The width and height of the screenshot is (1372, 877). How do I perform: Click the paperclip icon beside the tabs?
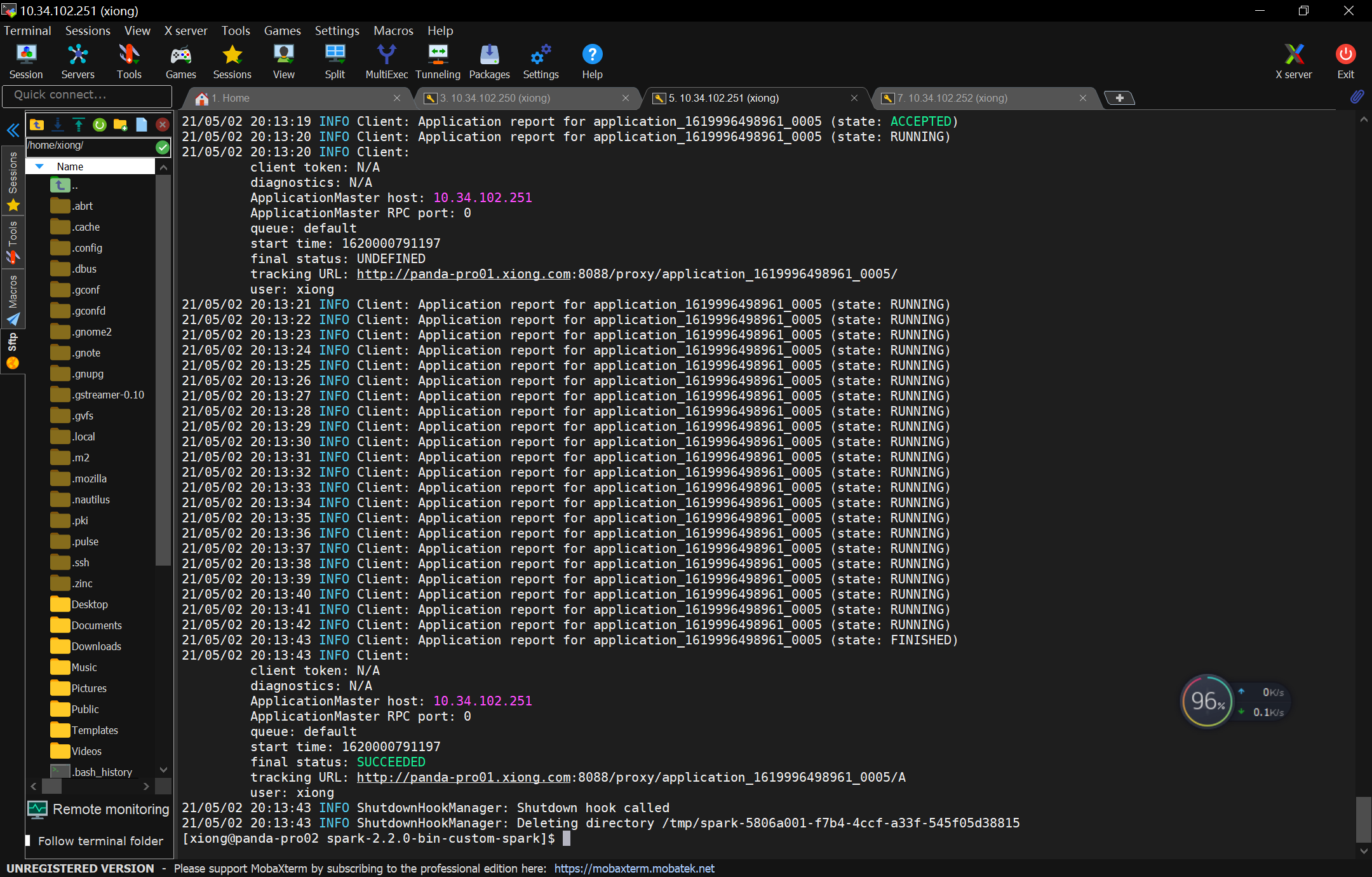(1356, 97)
